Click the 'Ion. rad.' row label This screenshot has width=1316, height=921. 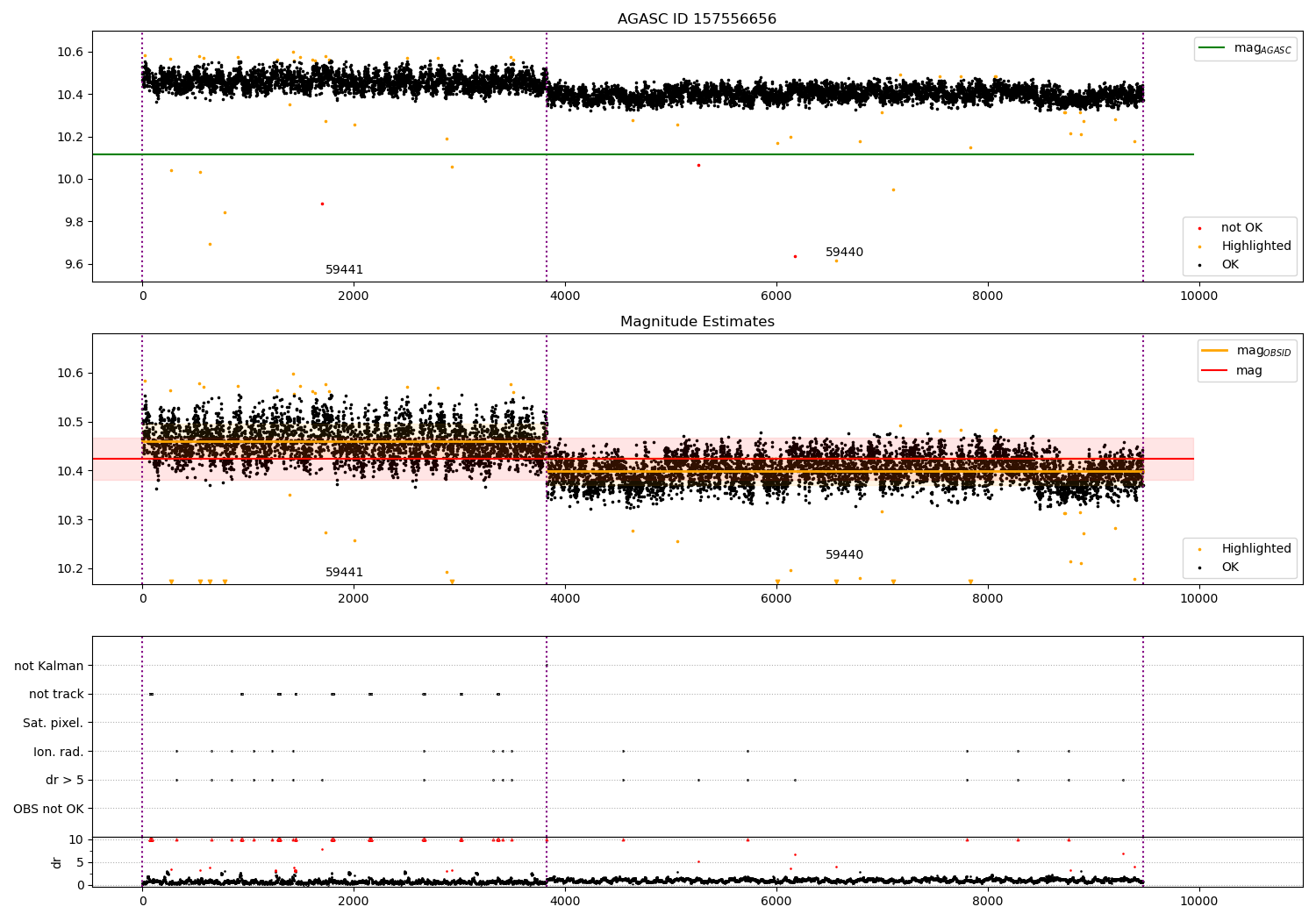pos(58,752)
